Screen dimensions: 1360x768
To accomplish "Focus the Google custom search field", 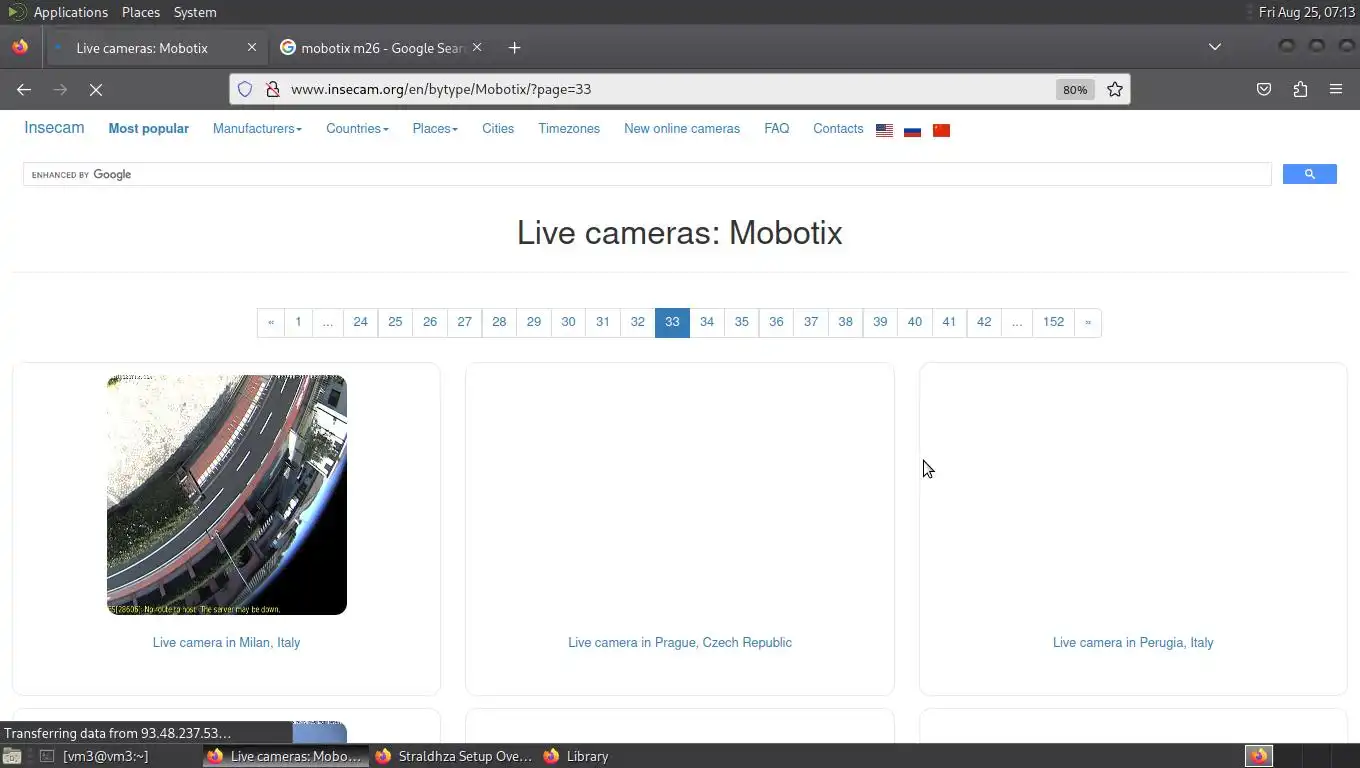I will tap(647, 174).
